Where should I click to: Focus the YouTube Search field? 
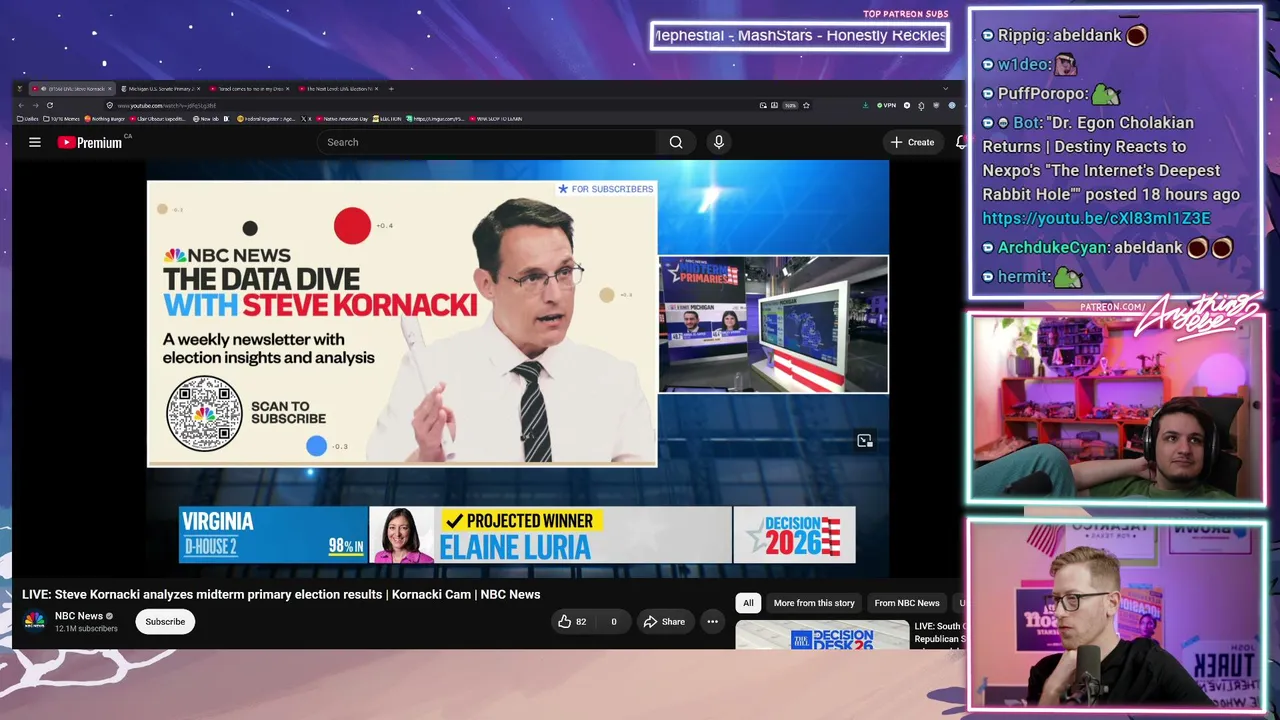click(x=488, y=142)
